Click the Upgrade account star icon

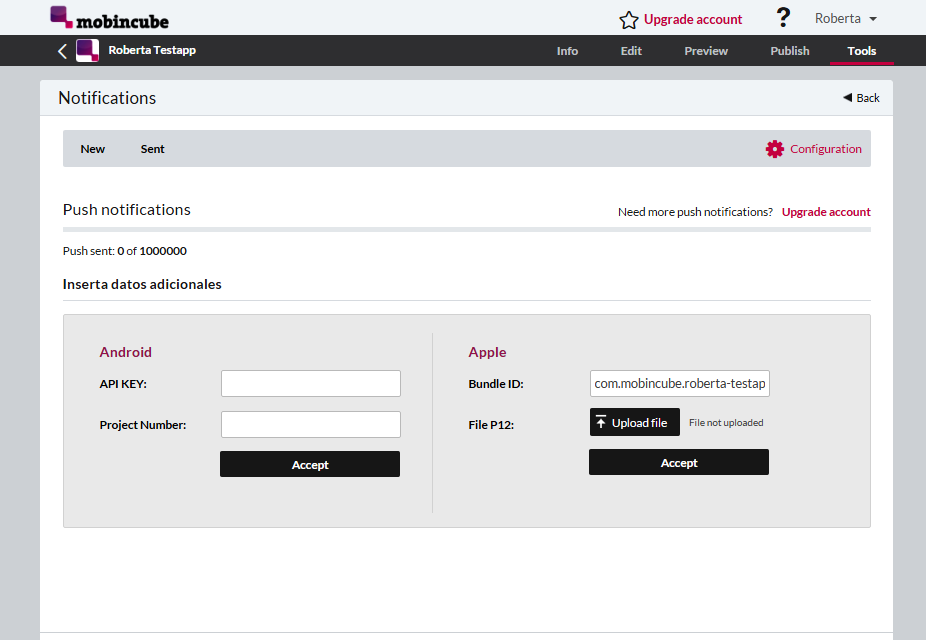pos(628,20)
